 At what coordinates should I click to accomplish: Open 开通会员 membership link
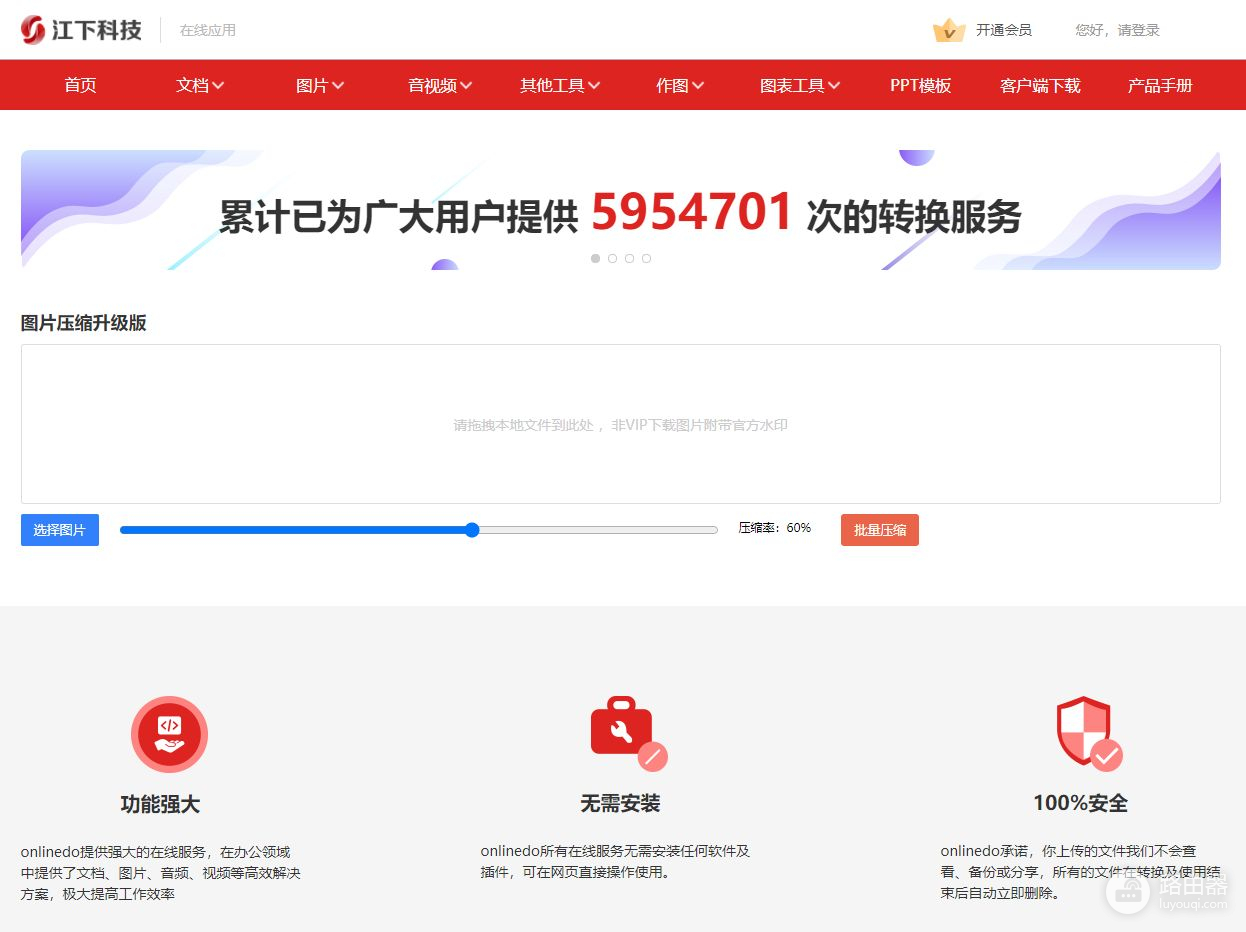click(x=1004, y=30)
